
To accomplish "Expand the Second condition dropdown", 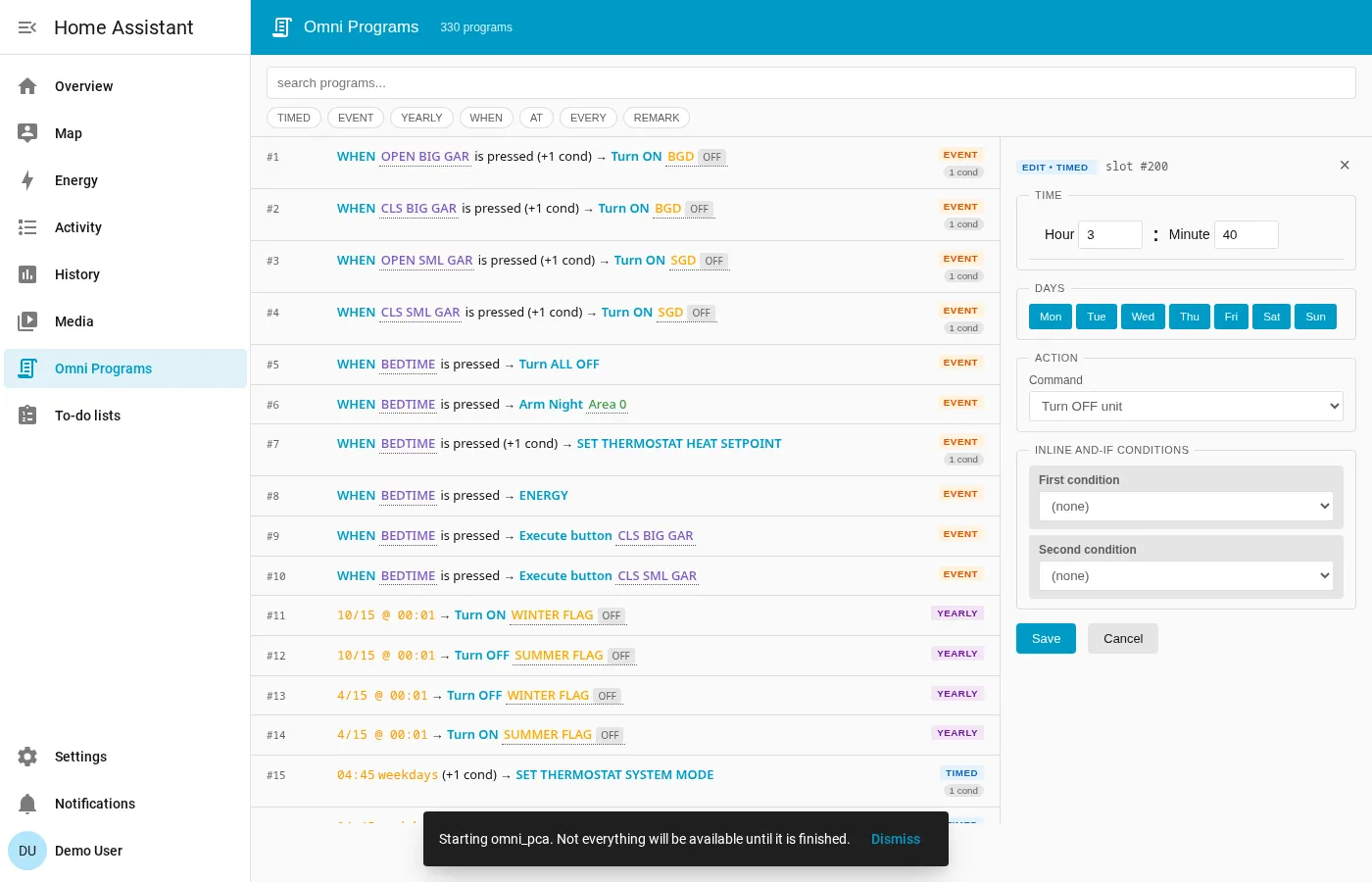I will (1186, 576).
